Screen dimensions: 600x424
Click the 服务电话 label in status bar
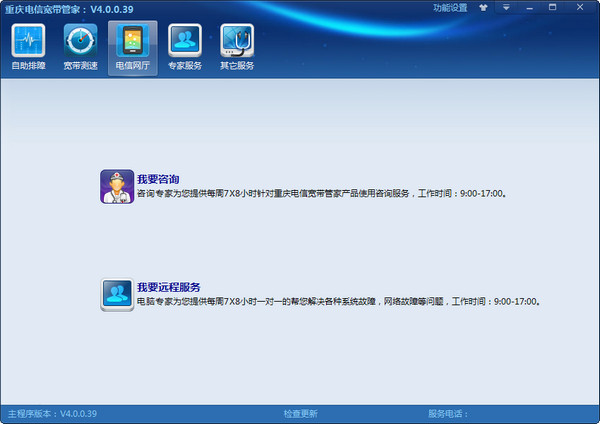pos(448,413)
